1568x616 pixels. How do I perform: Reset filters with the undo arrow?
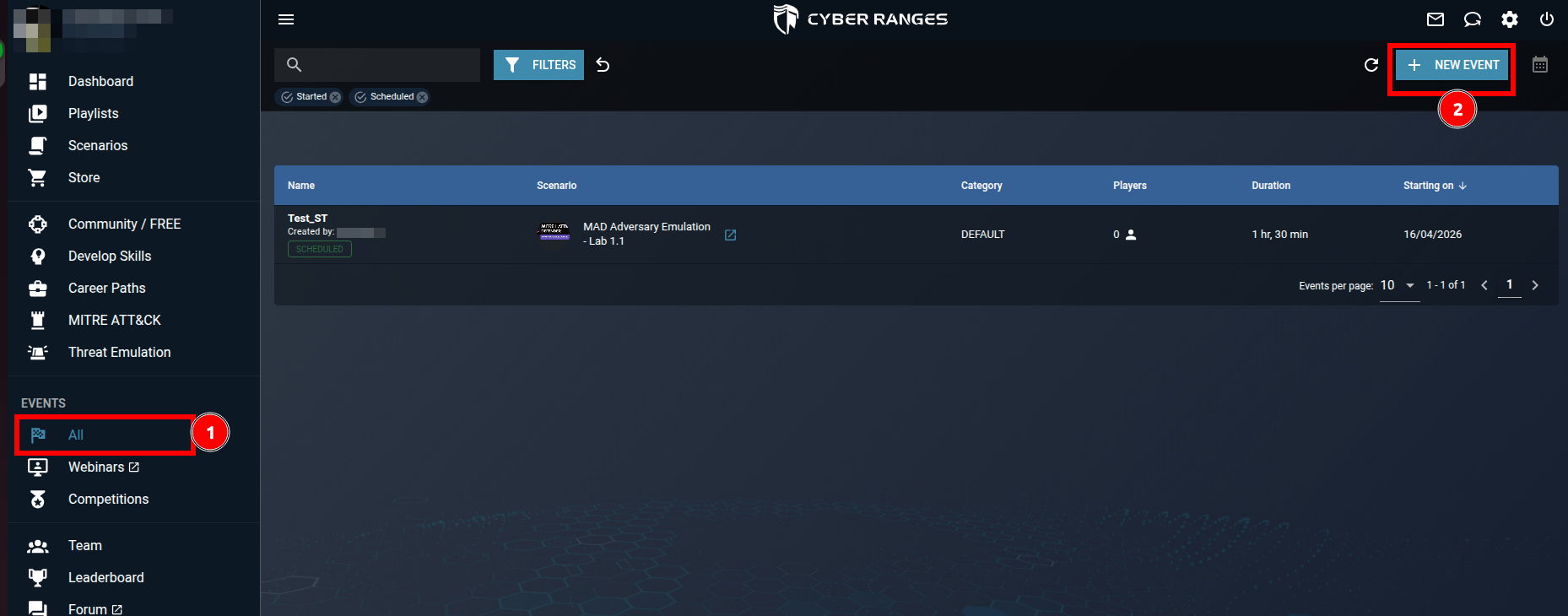[x=603, y=65]
